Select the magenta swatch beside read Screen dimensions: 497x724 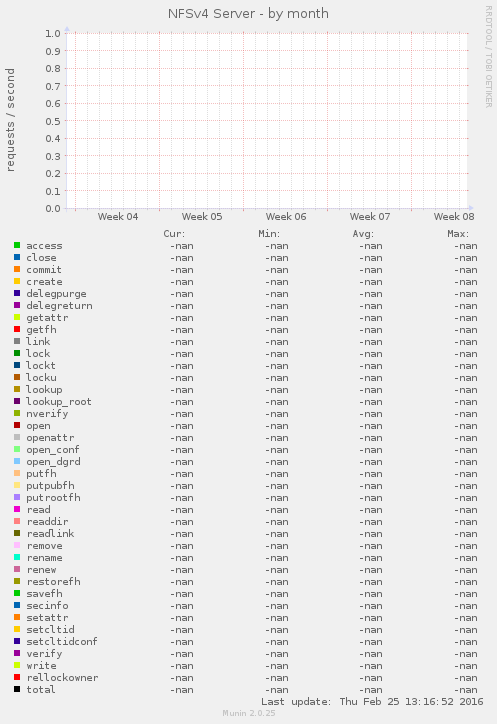click(17, 509)
